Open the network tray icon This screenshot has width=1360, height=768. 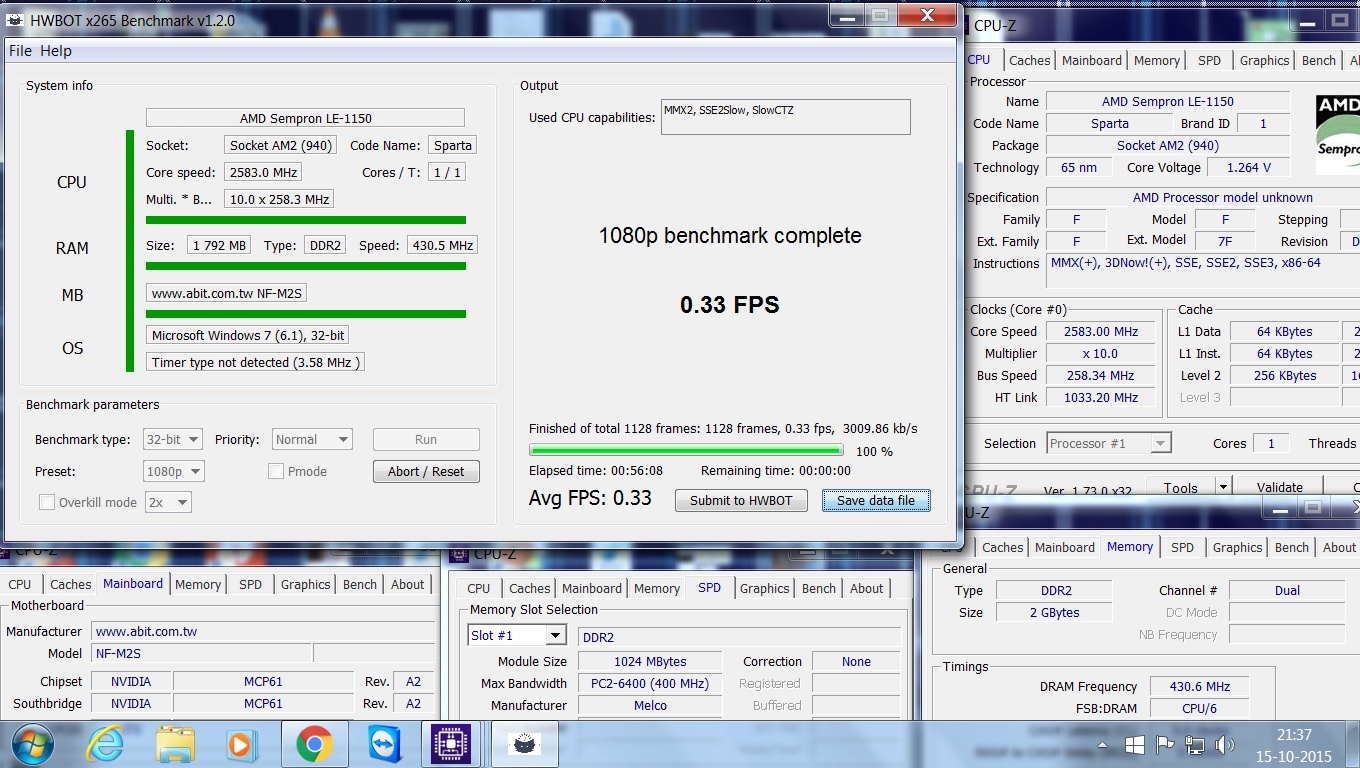[x=1194, y=745]
